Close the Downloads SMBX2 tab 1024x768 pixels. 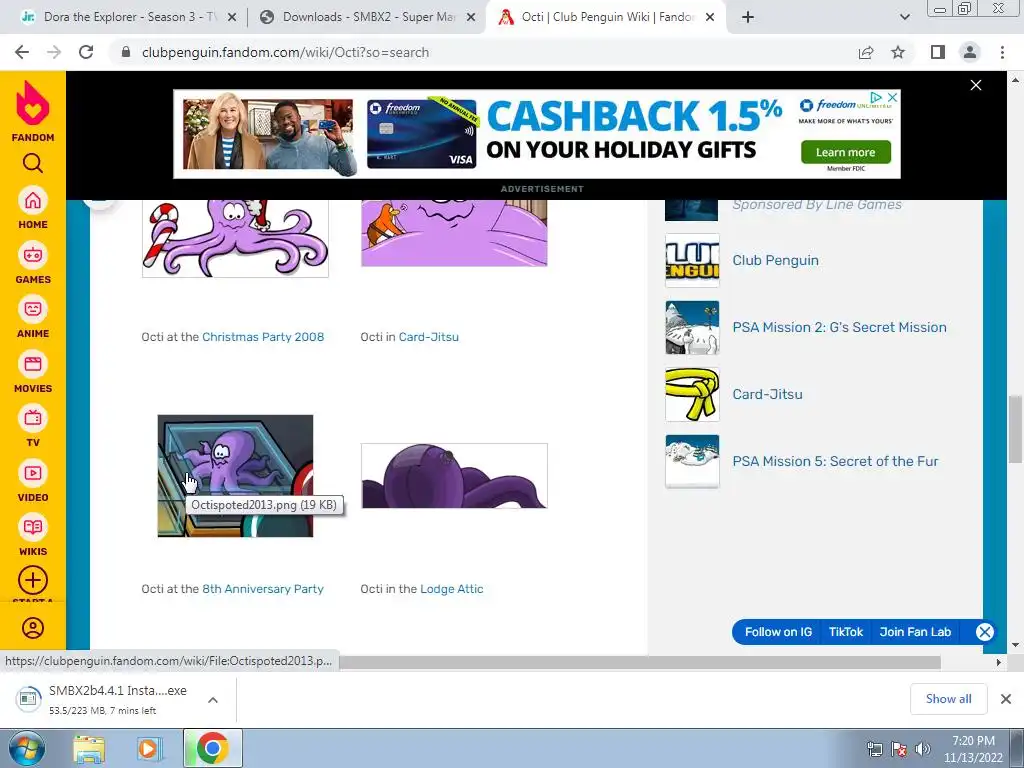click(x=471, y=18)
